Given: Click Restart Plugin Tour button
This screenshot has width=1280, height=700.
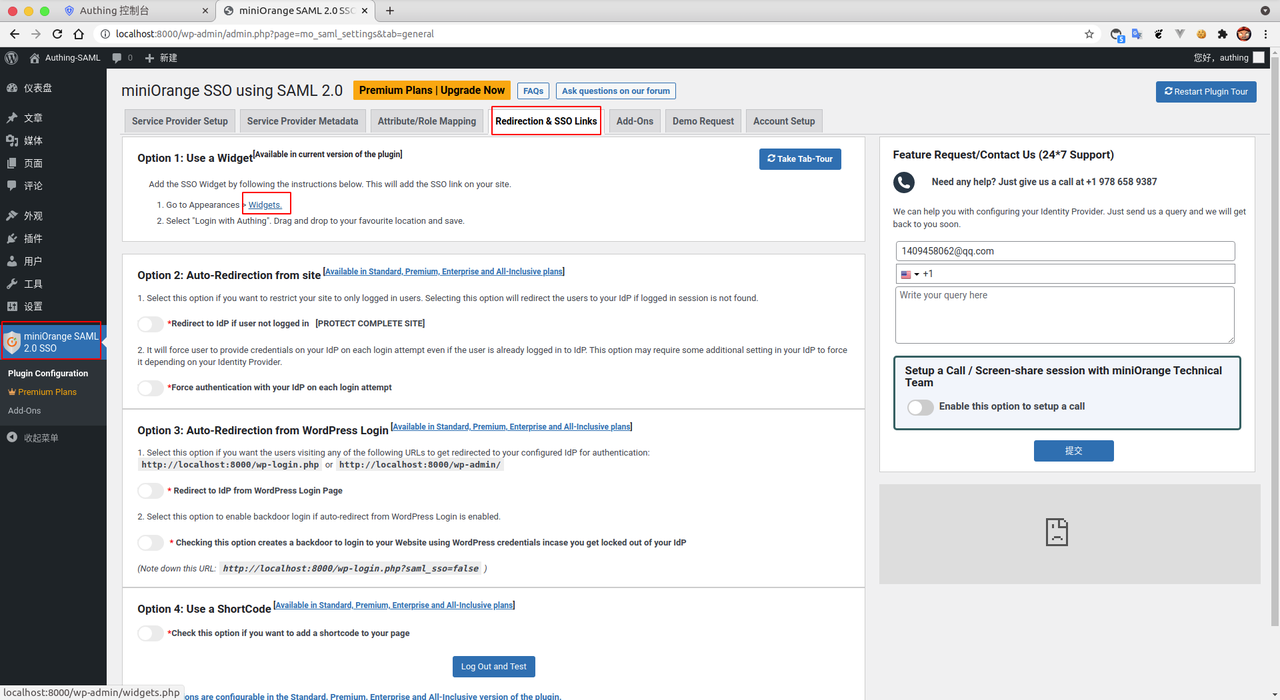Looking at the screenshot, I should click(1206, 91).
